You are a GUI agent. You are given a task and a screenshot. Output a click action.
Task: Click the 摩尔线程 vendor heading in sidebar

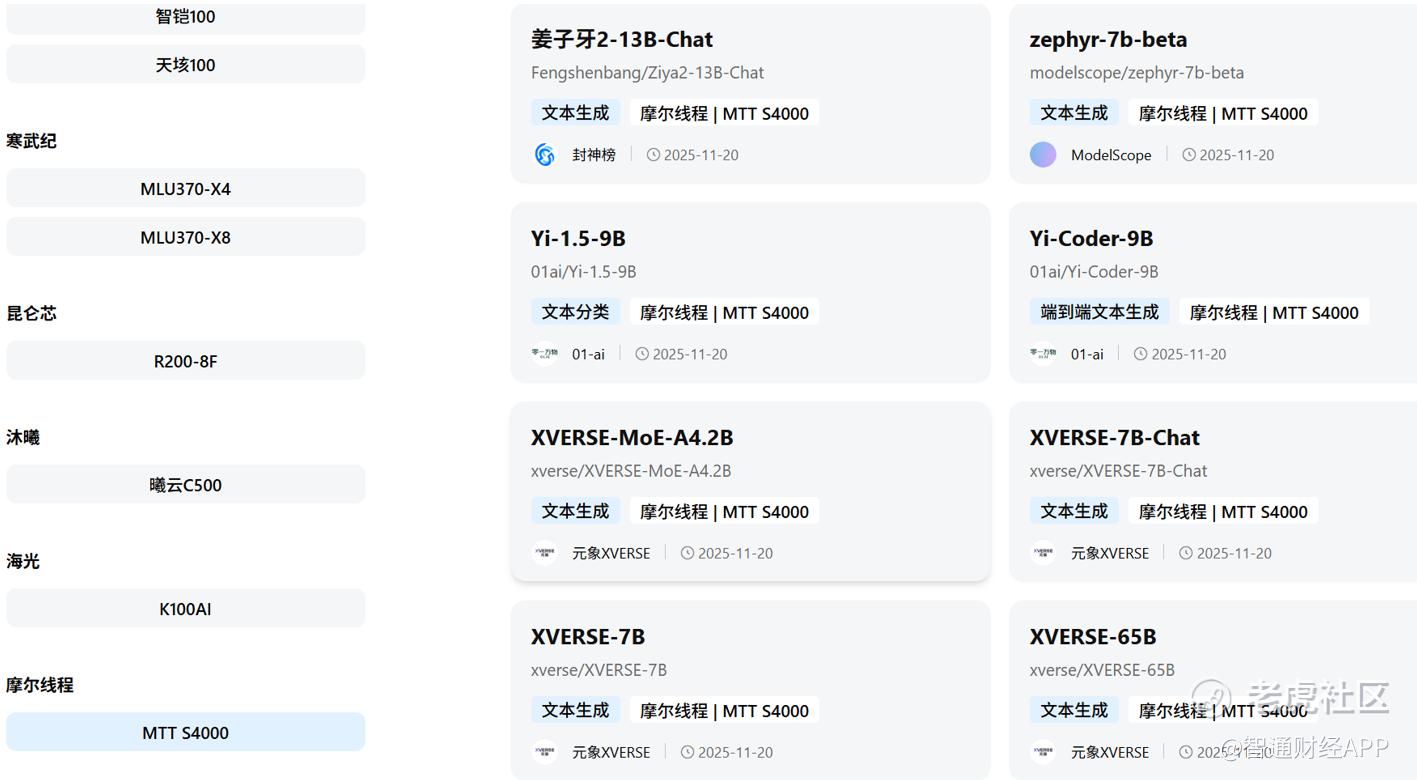click(40, 685)
